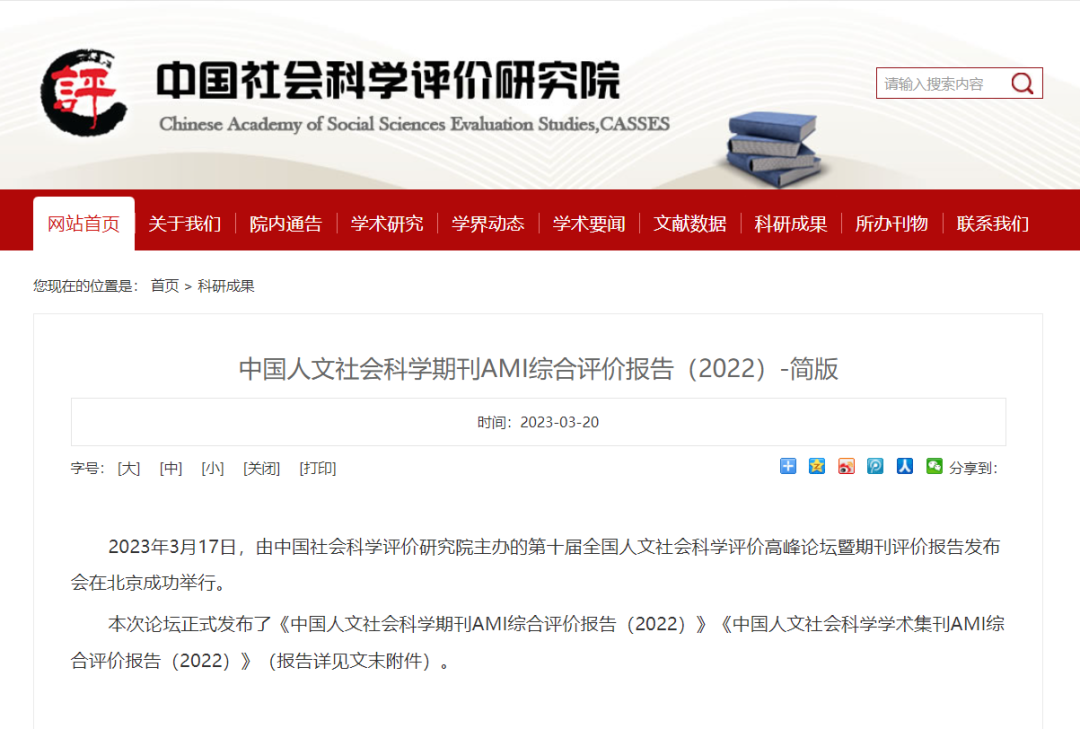Open the 所办刊物 menu item
Image resolution: width=1080 pixels, height=729 pixels.
[x=891, y=223]
